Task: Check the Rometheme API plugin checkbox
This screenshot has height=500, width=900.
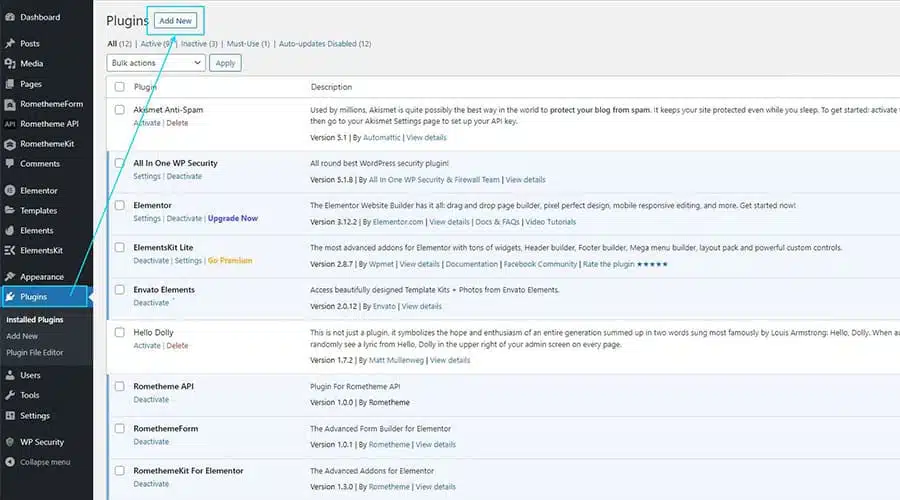Action: click(x=119, y=386)
